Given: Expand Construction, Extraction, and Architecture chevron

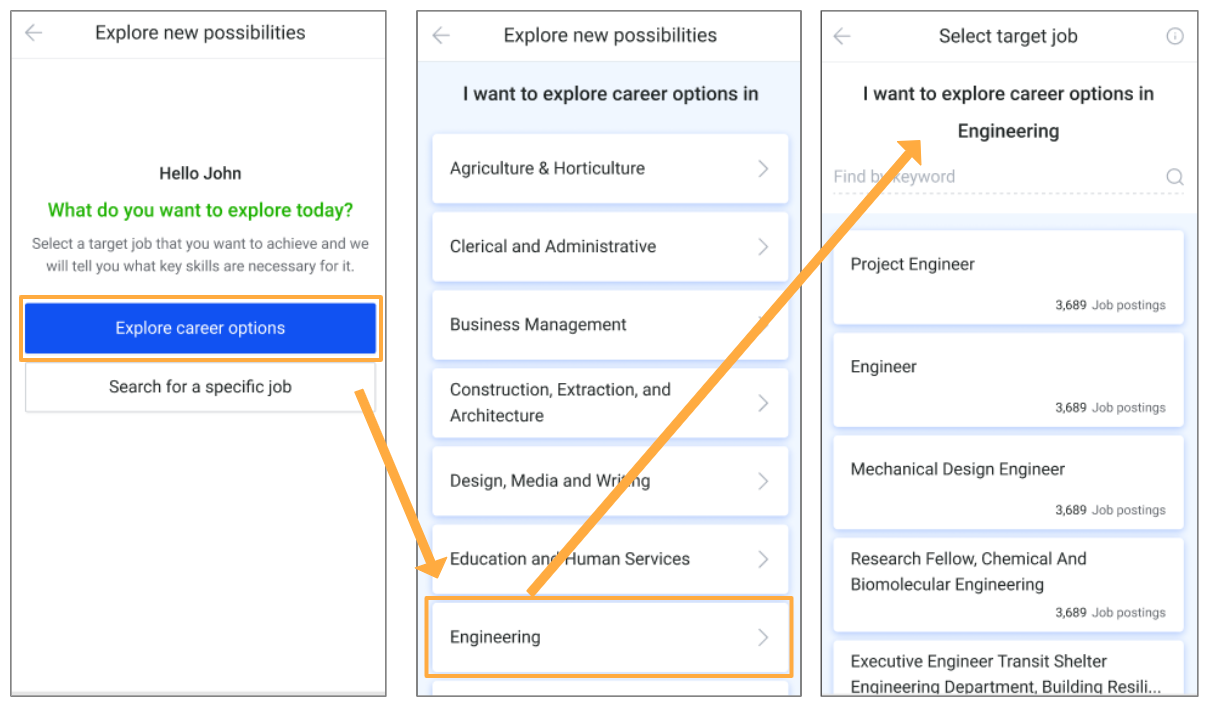Looking at the screenshot, I should pyautogui.click(x=763, y=403).
